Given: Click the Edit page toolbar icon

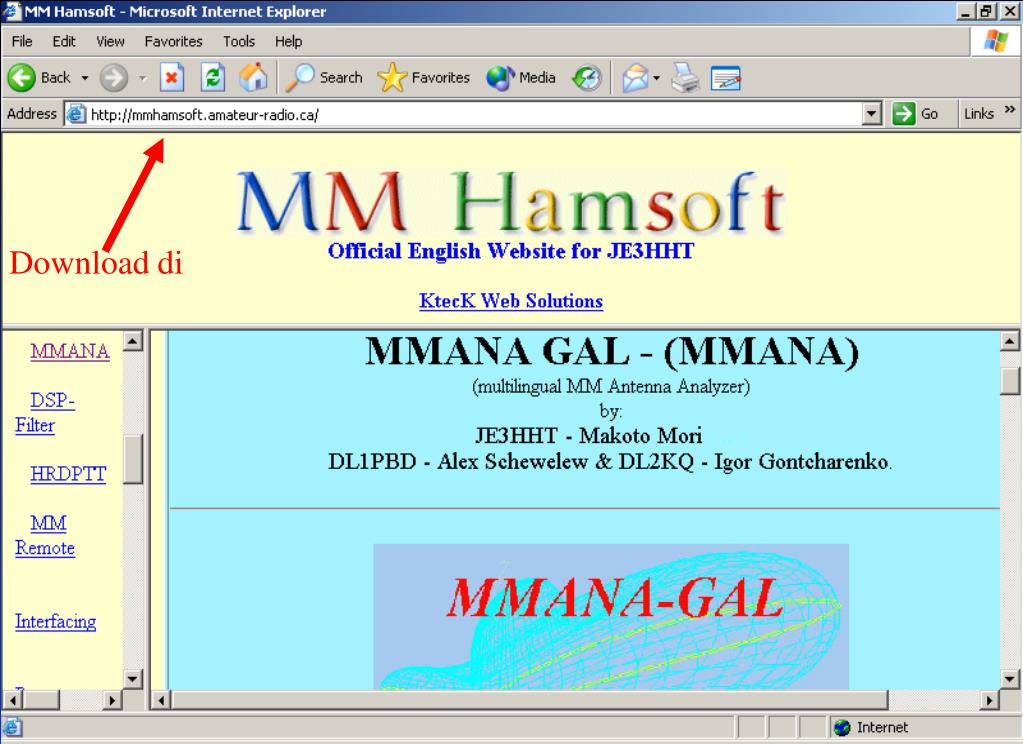Looking at the screenshot, I should pyautogui.click(x=725, y=78).
